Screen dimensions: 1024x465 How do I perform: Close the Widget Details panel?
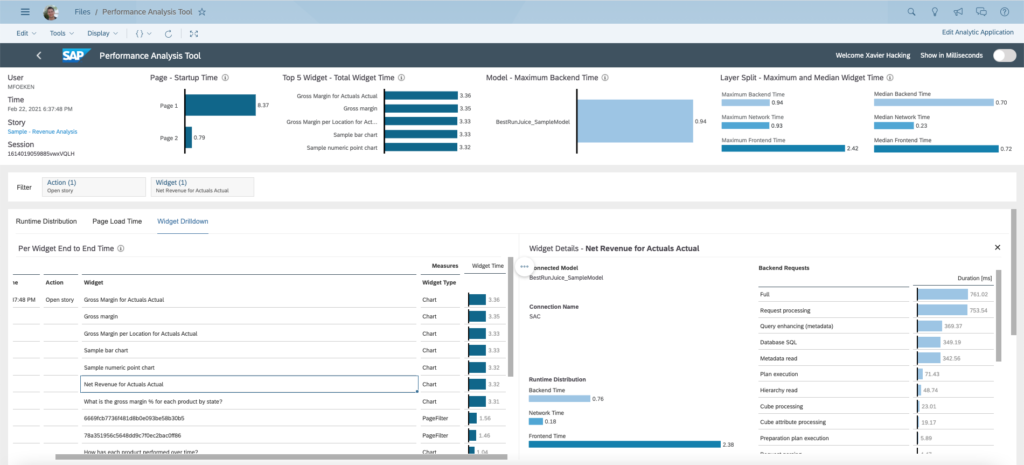(997, 248)
